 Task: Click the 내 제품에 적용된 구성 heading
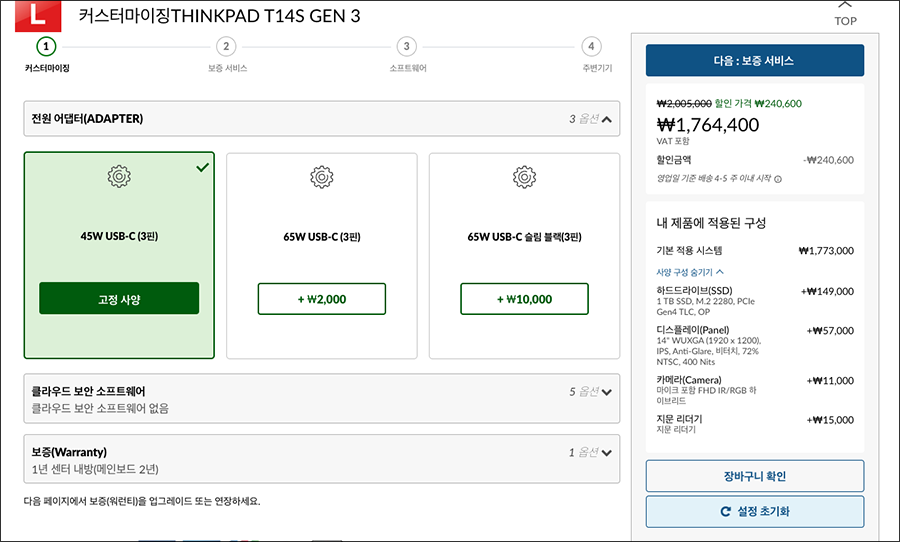(x=711, y=223)
